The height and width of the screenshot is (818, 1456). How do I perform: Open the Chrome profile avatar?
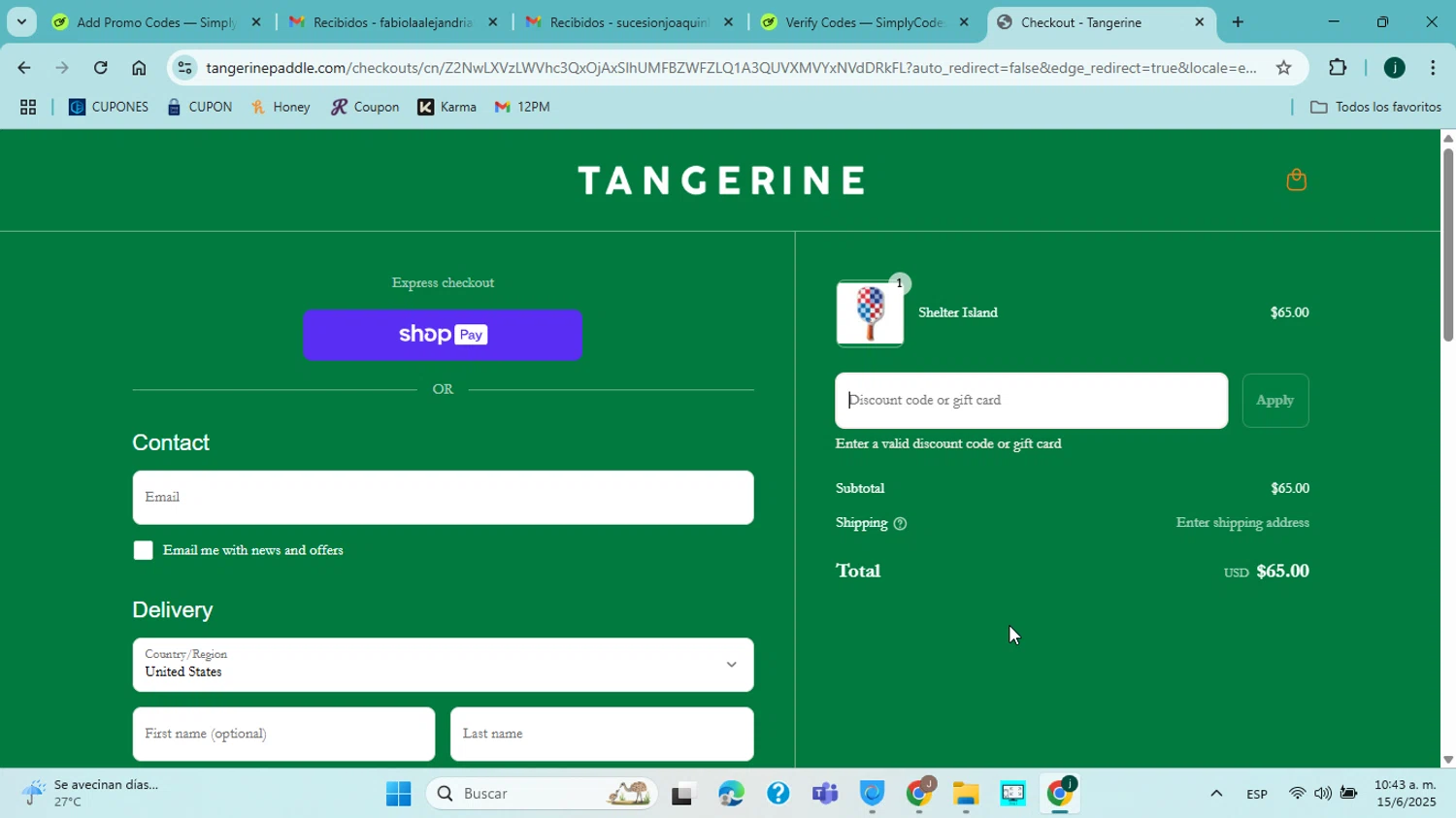tap(1394, 68)
